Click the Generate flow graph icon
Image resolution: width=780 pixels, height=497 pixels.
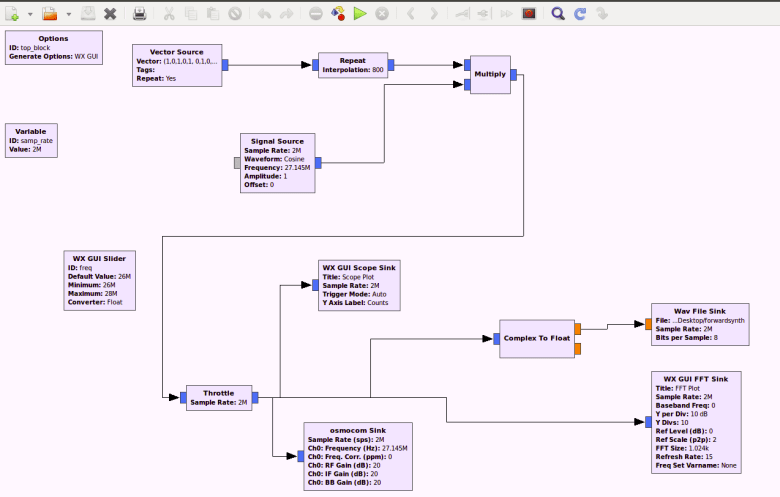point(338,14)
